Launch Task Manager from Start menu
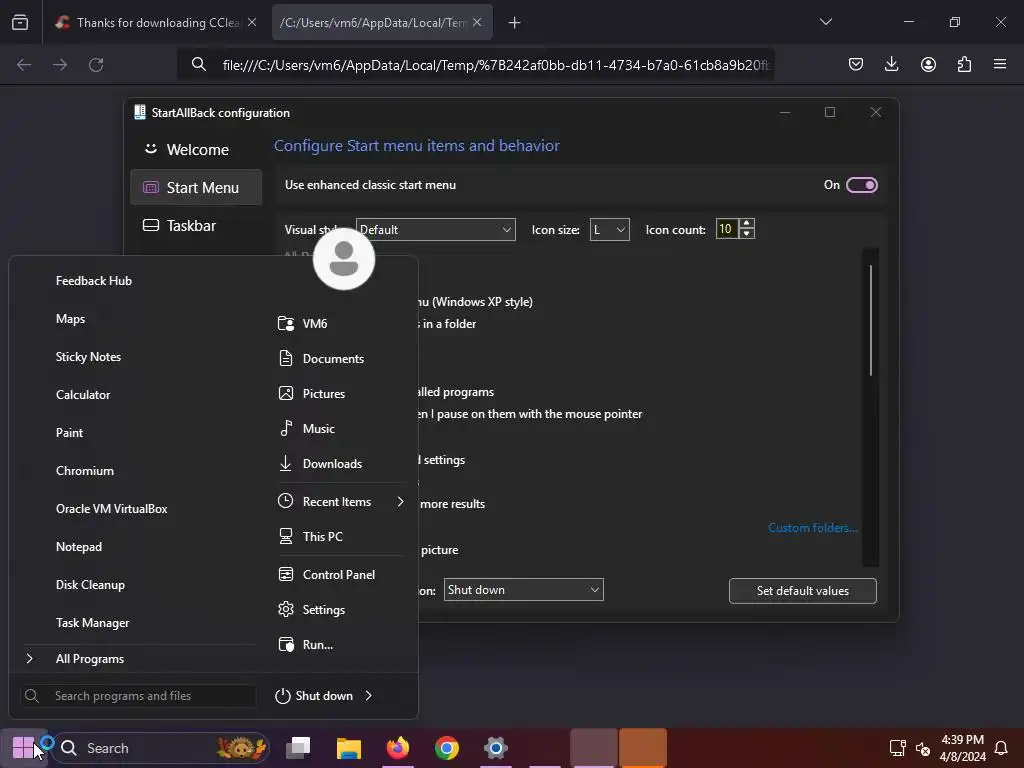The width and height of the screenshot is (1024, 768). (x=92, y=623)
